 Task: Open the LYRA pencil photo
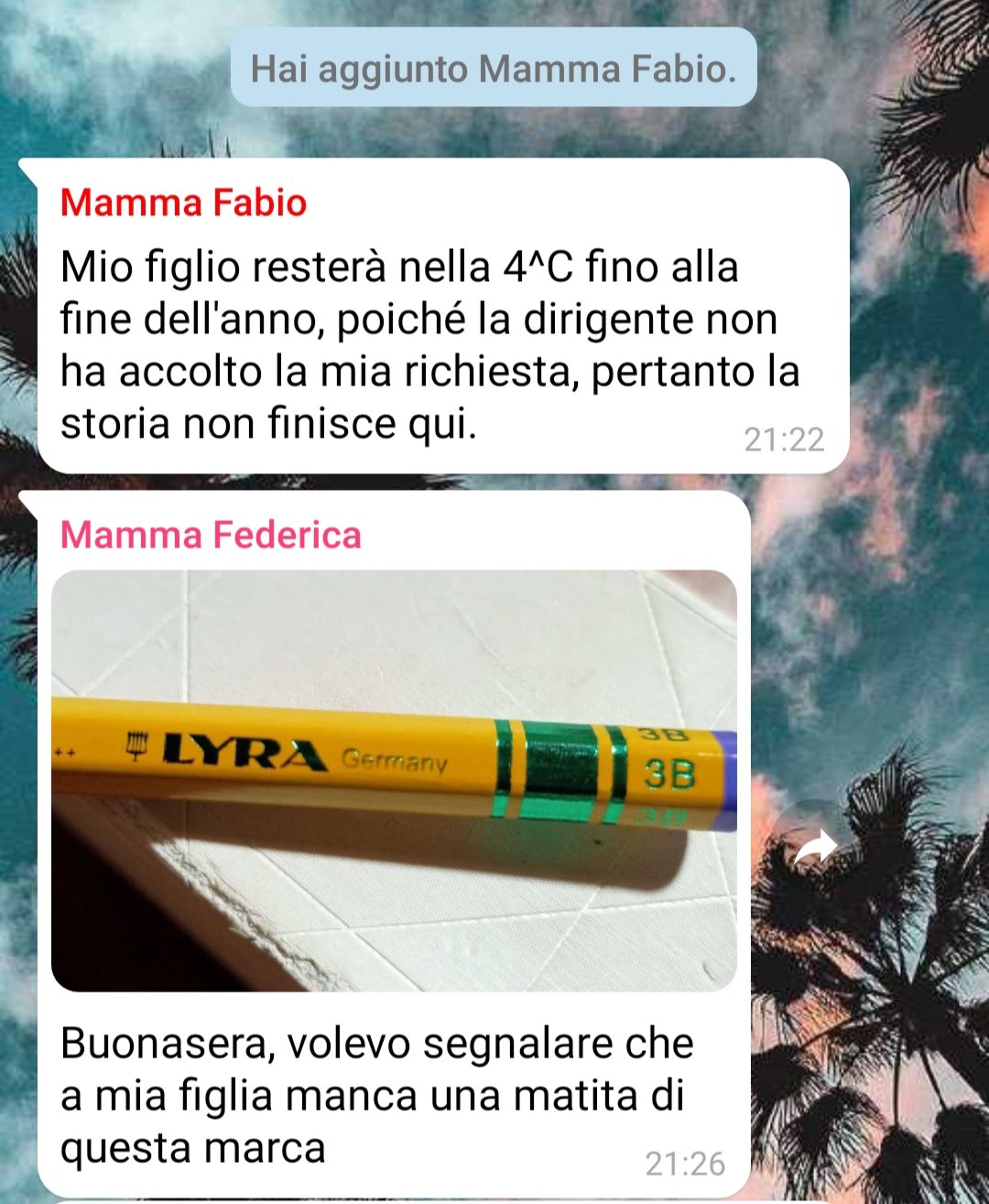394,780
